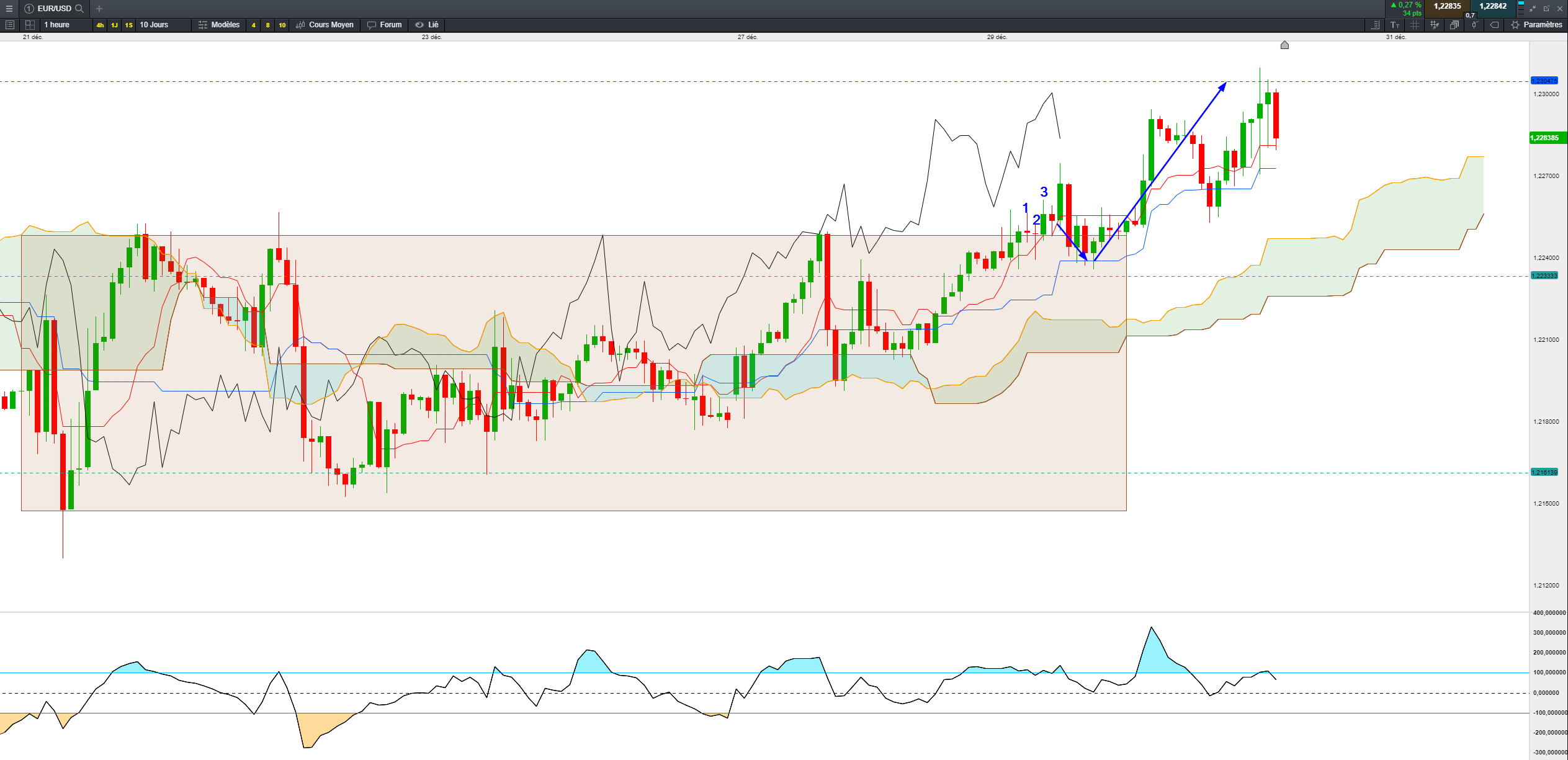Click the 21 déc. date label

point(33,37)
